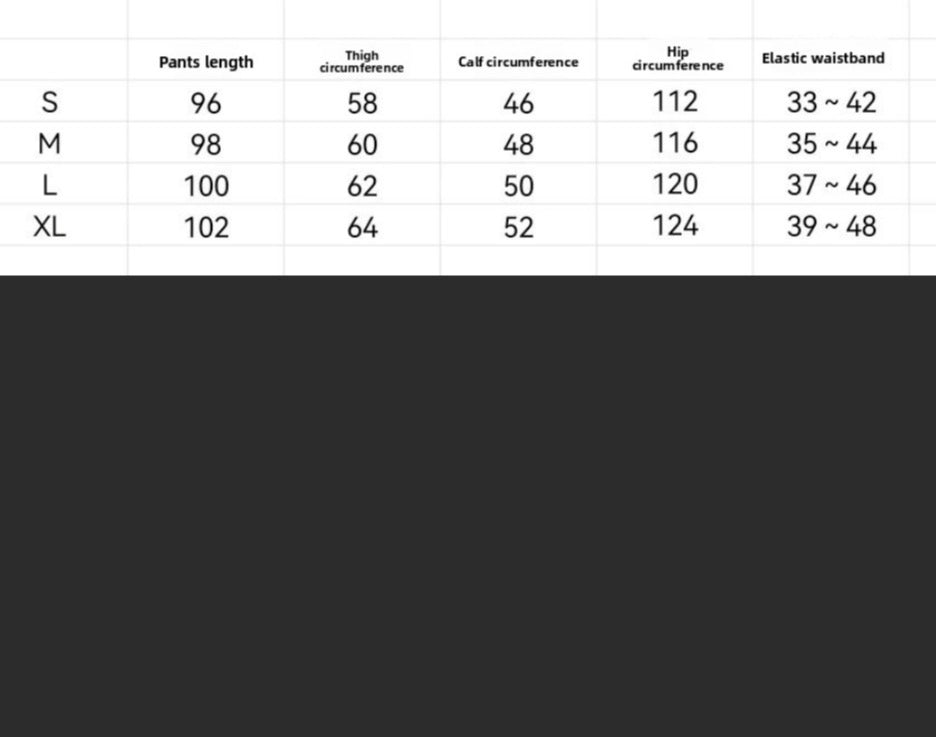Click the XL size row label

tap(50, 226)
